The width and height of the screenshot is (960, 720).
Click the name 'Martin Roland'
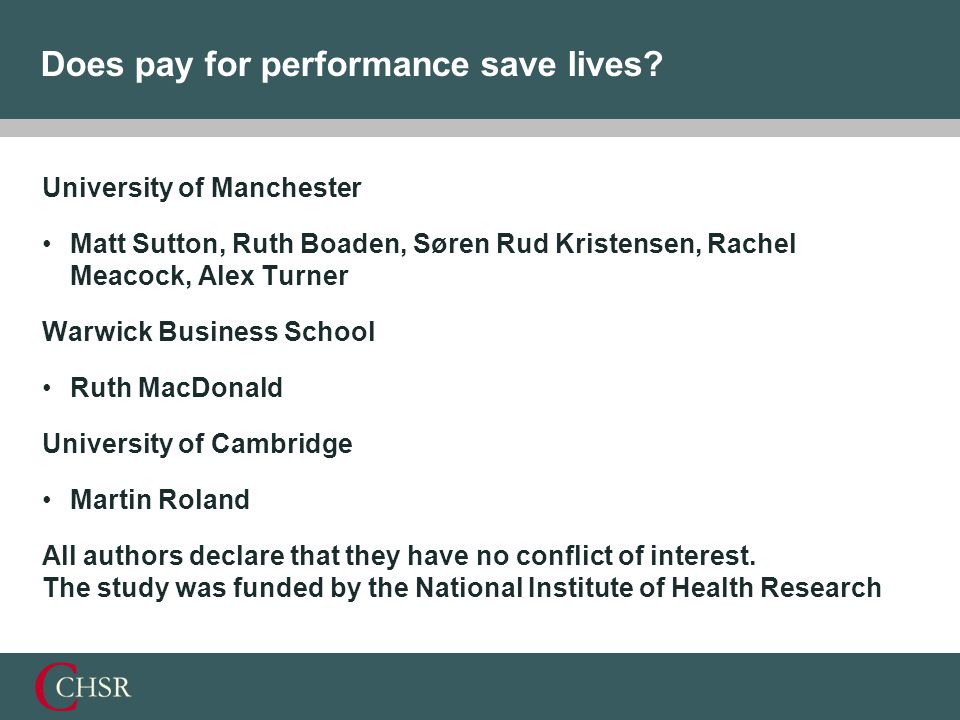pyautogui.click(x=160, y=500)
